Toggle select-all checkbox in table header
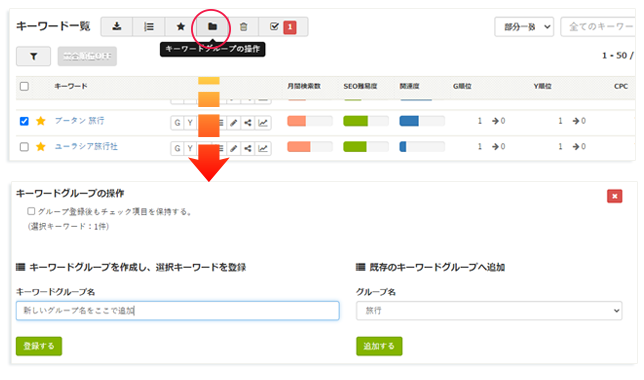The image size is (644, 380). pos(24,86)
